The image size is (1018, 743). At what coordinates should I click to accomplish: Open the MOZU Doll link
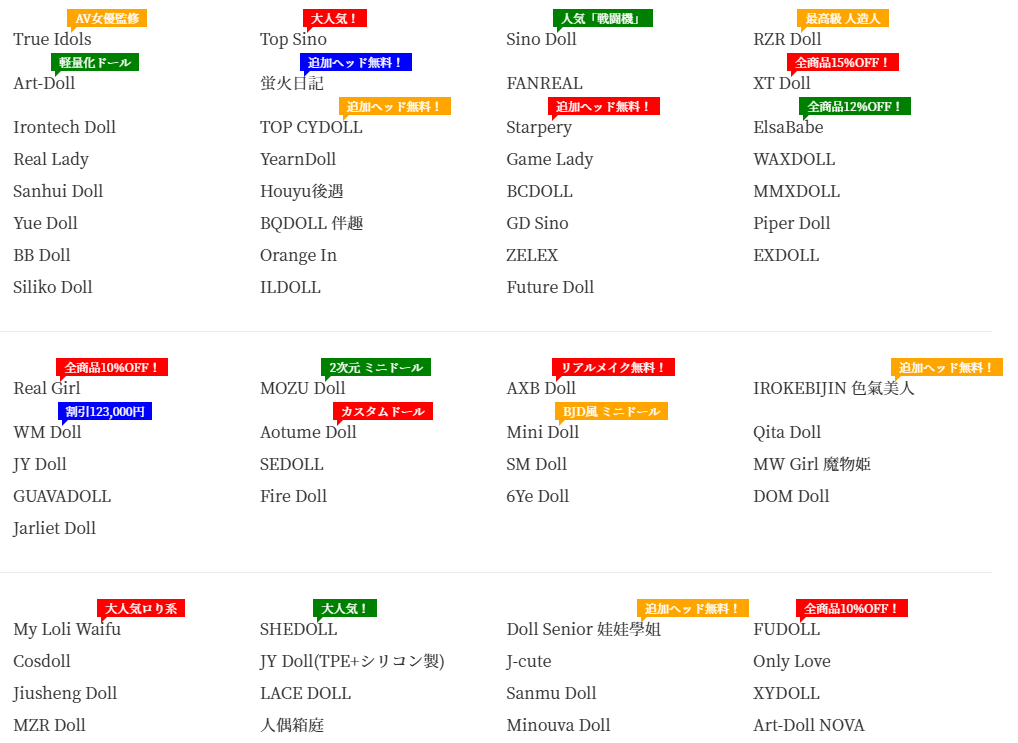(x=302, y=388)
